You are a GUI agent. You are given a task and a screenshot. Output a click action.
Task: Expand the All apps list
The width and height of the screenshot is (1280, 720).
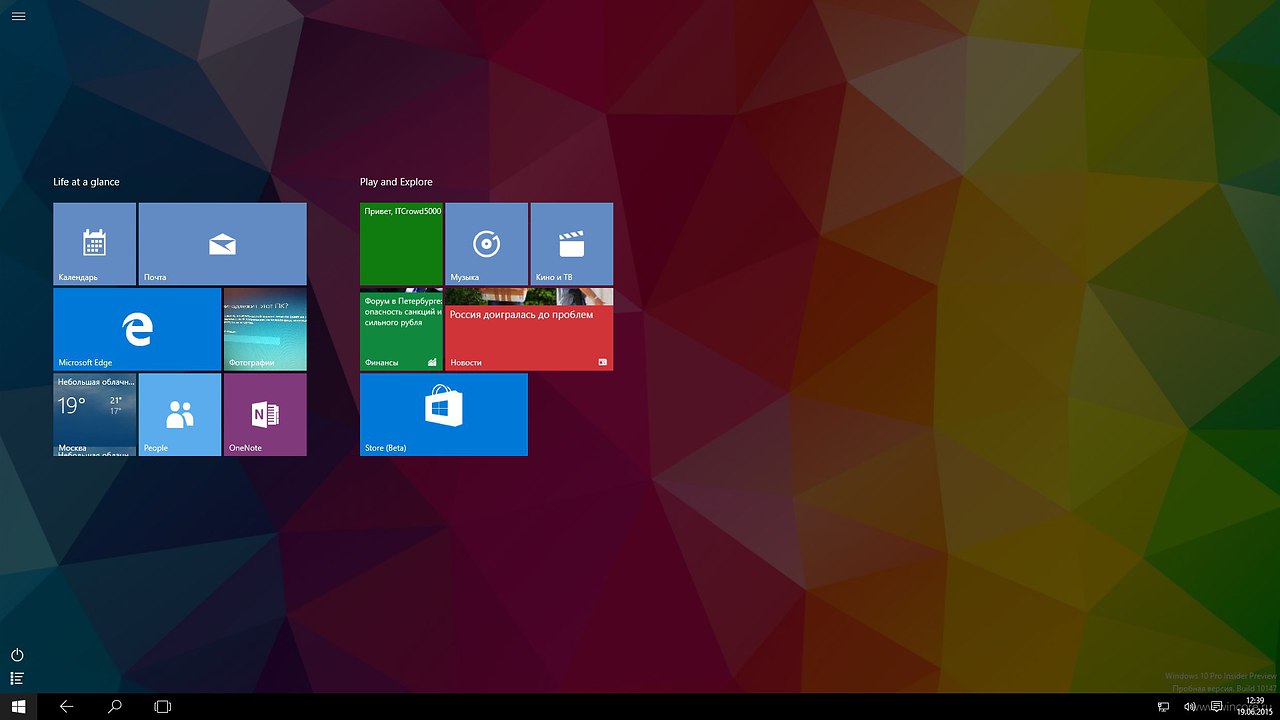click(17, 679)
